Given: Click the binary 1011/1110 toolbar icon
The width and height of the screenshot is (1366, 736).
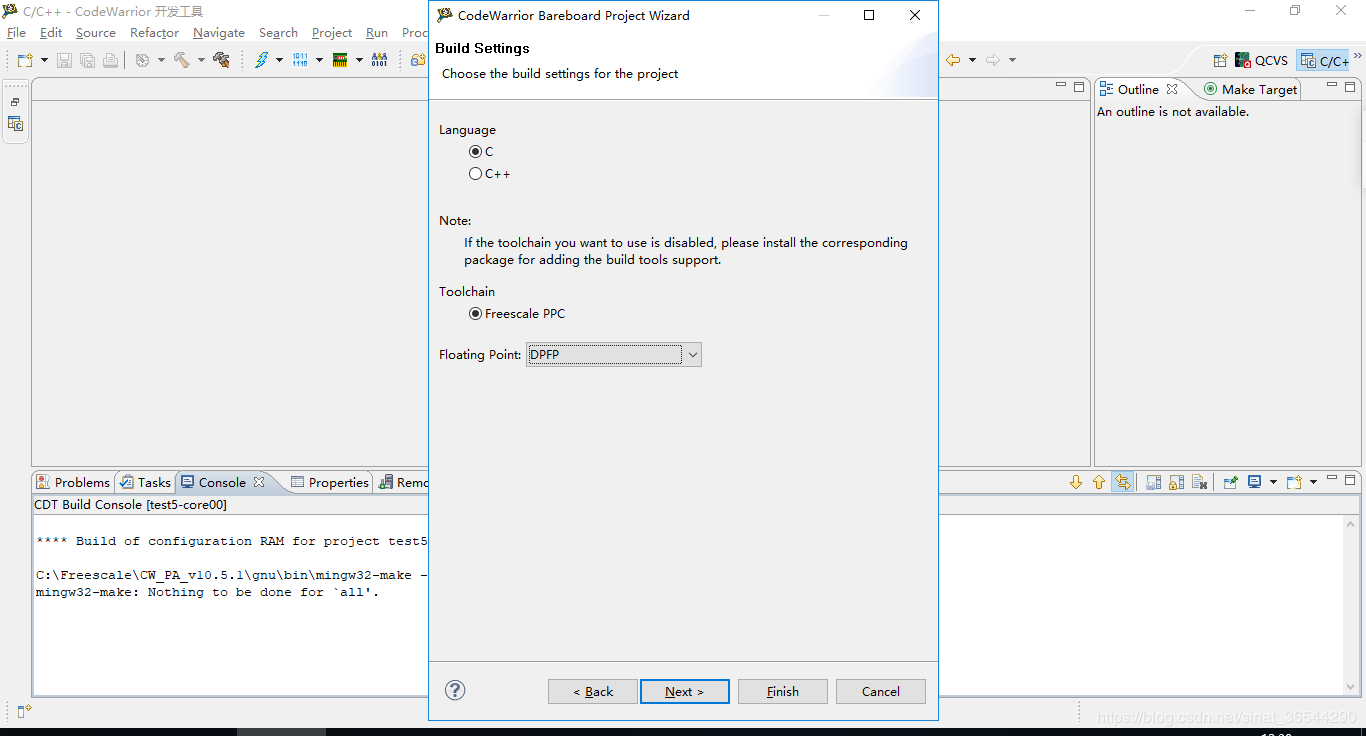Looking at the screenshot, I should (x=300, y=60).
